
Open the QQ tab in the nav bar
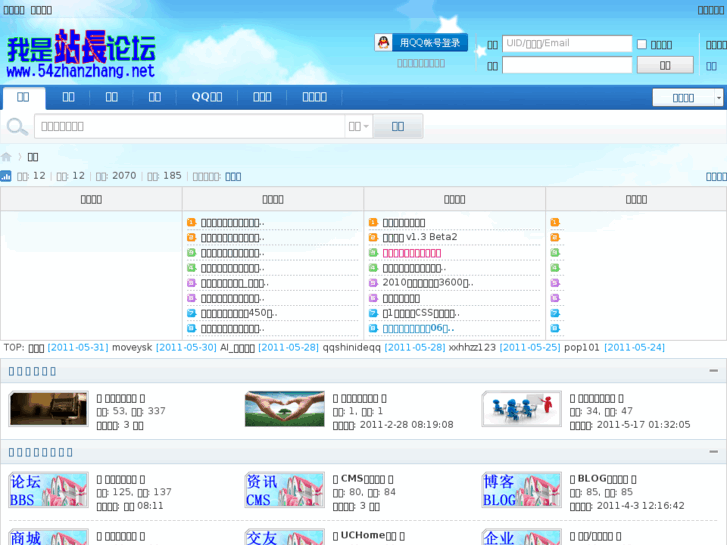point(207,97)
